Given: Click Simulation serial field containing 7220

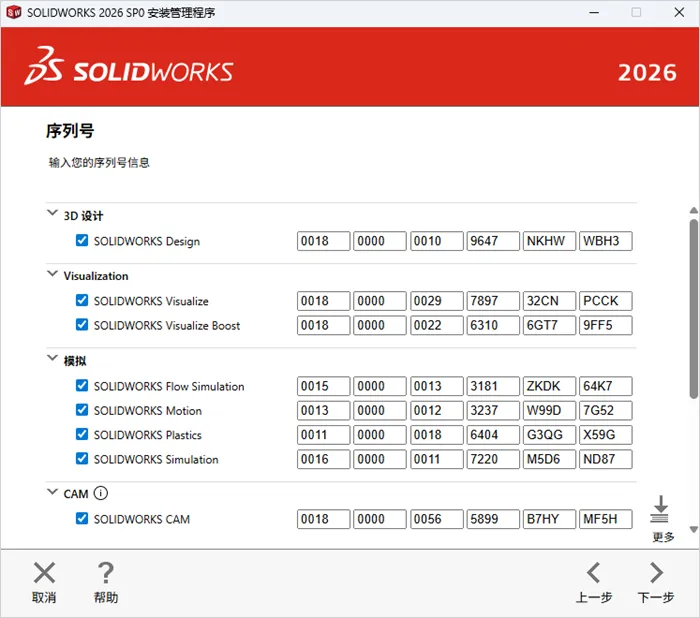Looking at the screenshot, I should (493, 459).
